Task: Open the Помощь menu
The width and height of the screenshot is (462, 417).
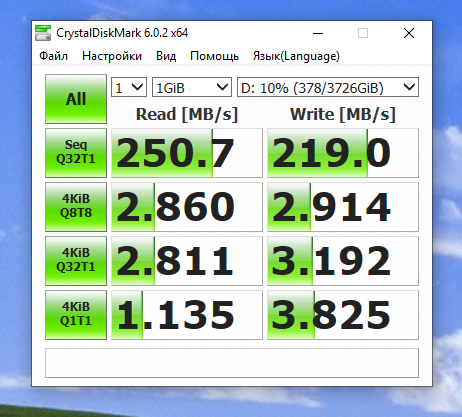Action: click(x=214, y=56)
